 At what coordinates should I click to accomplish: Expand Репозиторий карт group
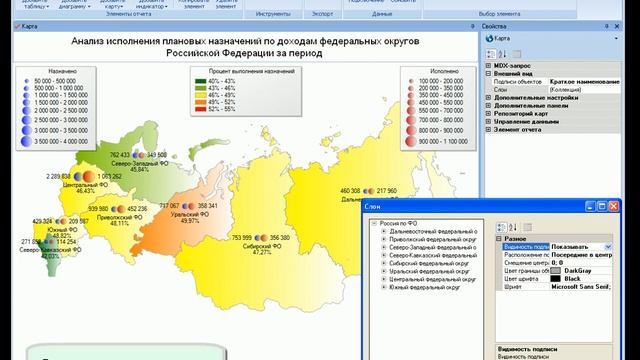(x=488, y=113)
